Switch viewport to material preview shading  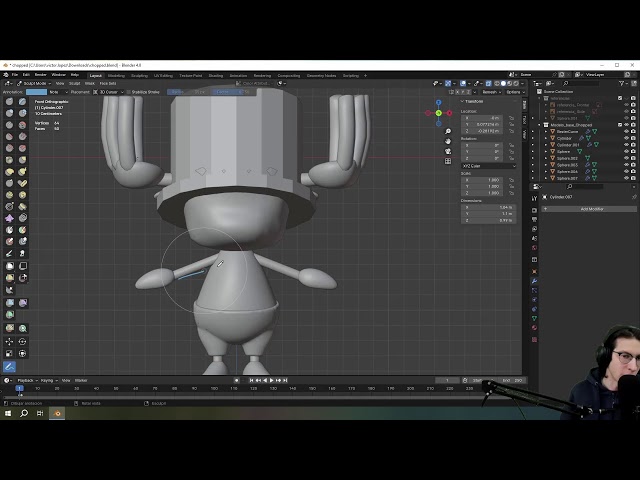510,83
